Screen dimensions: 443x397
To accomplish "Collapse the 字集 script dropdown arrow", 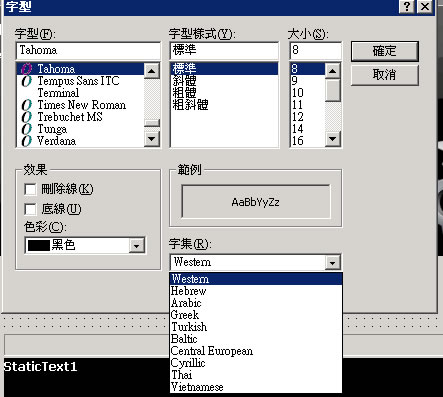I will pos(332,262).
